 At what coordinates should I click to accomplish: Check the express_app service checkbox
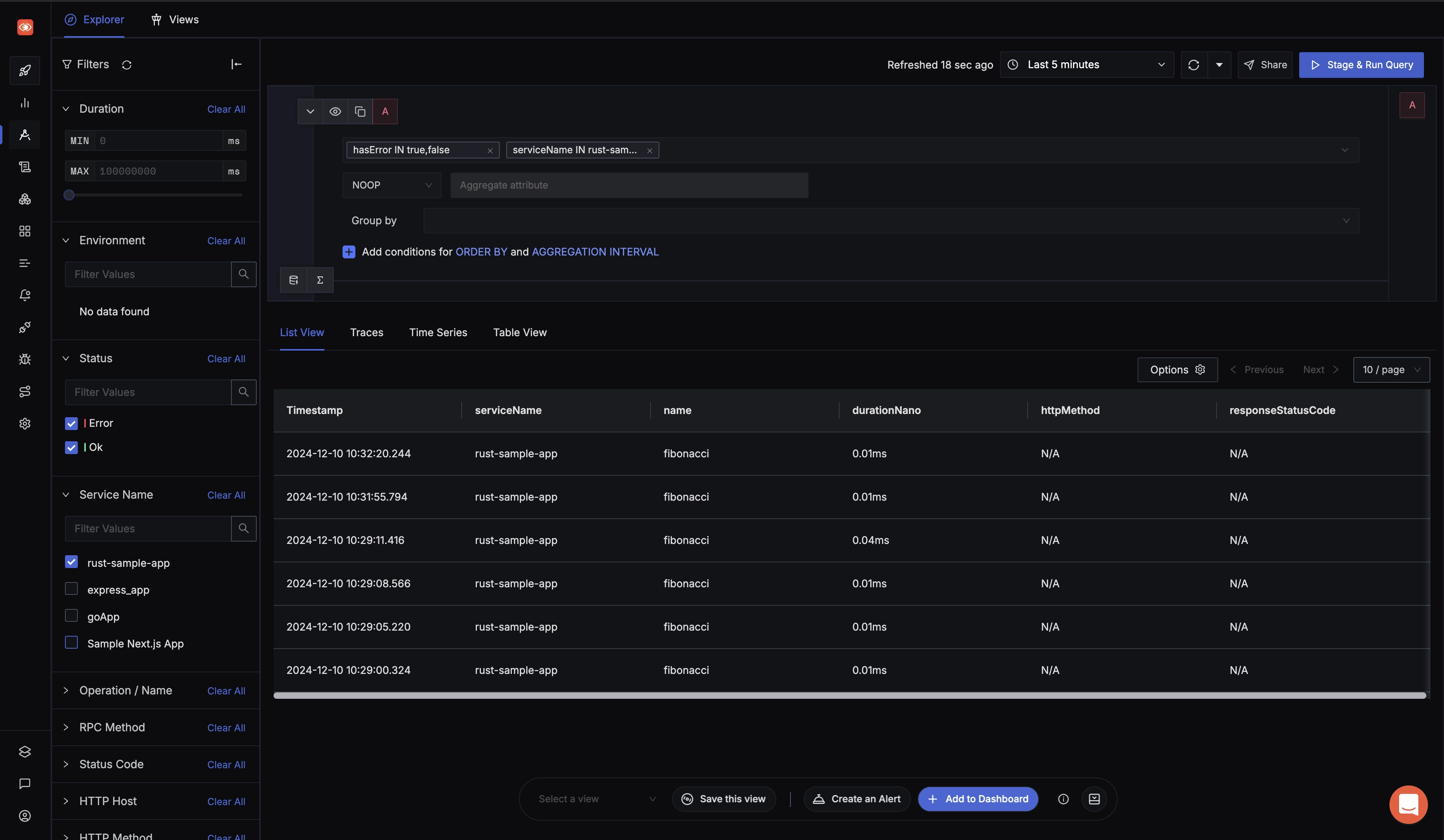(71, 588)
